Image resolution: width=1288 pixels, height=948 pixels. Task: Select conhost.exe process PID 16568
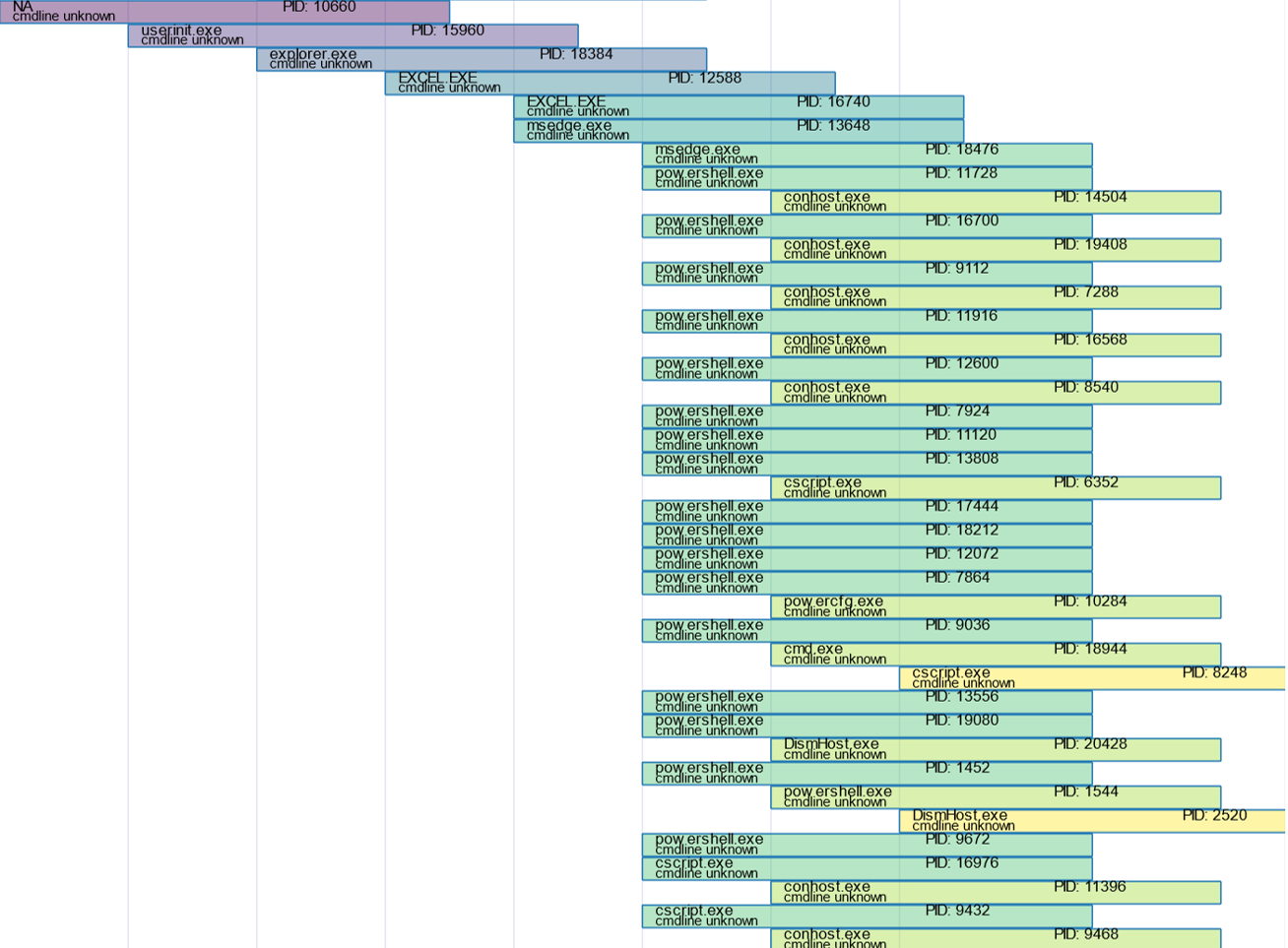(x=996, y=345)
